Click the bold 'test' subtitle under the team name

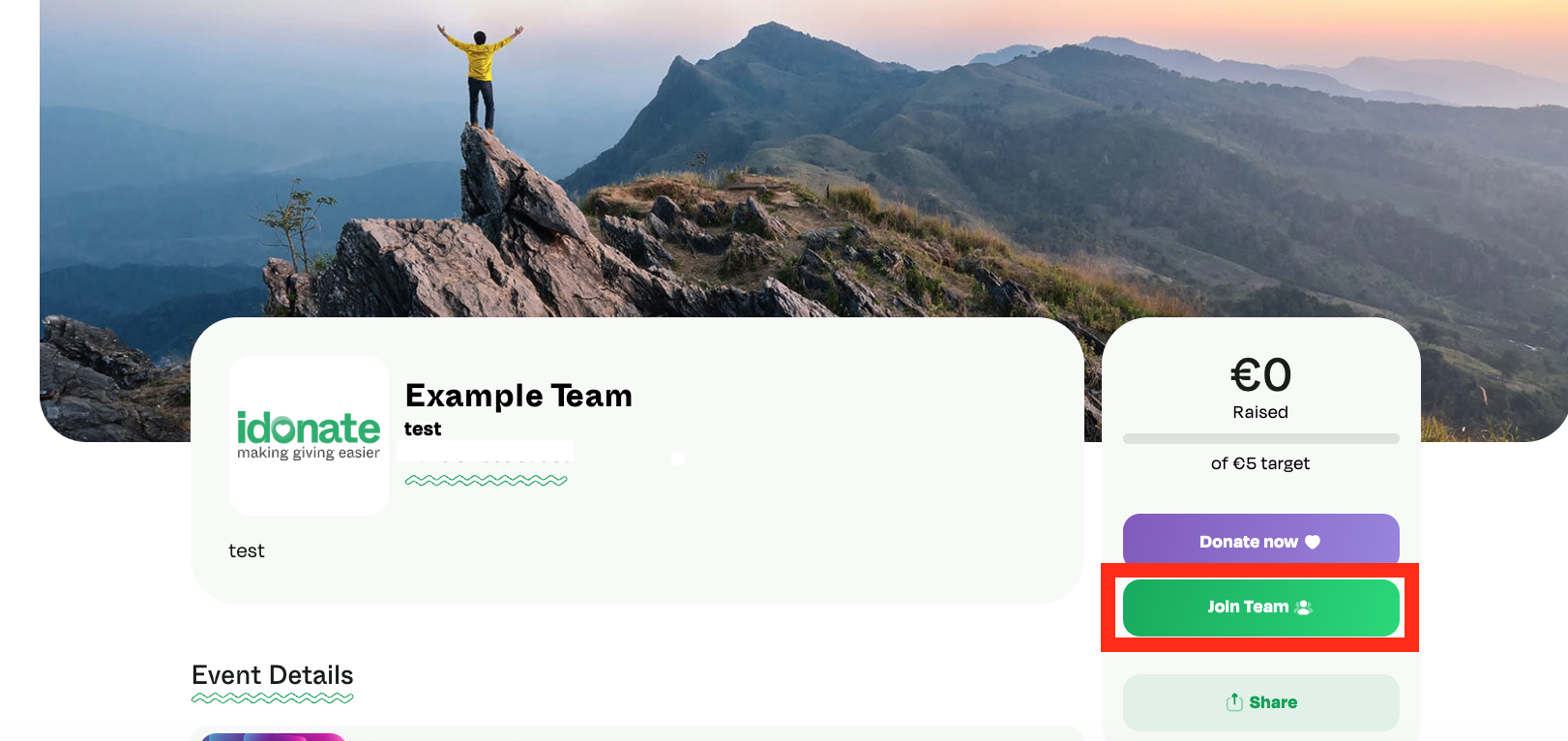coord(423,429)
